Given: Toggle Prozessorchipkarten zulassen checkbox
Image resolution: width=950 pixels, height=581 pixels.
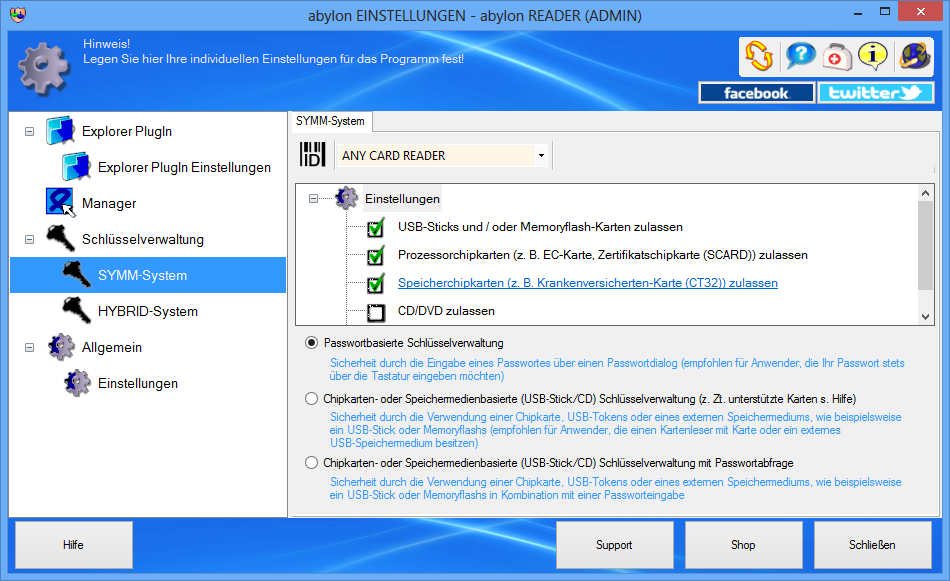Looking at the screenshot, I should [x=376, y=256].
